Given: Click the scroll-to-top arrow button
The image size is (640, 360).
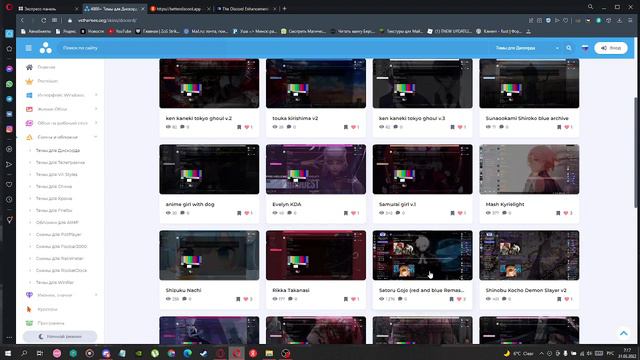Looking at the screenshot, I should 624,333.
